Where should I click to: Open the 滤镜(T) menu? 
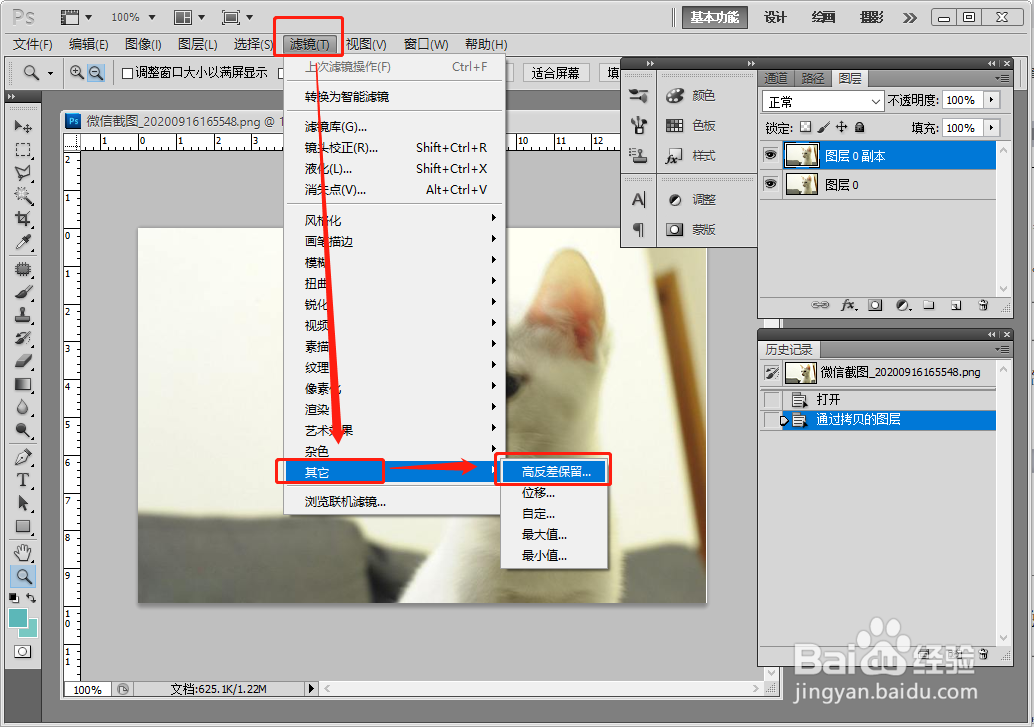[309, 44]
